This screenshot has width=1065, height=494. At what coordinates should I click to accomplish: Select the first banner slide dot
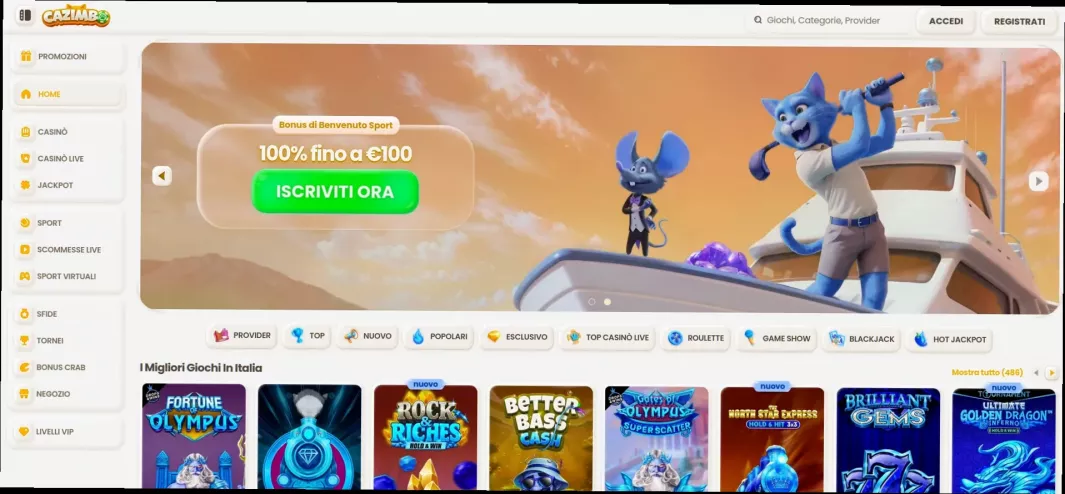pyautogui.click(x=592, y=302)
